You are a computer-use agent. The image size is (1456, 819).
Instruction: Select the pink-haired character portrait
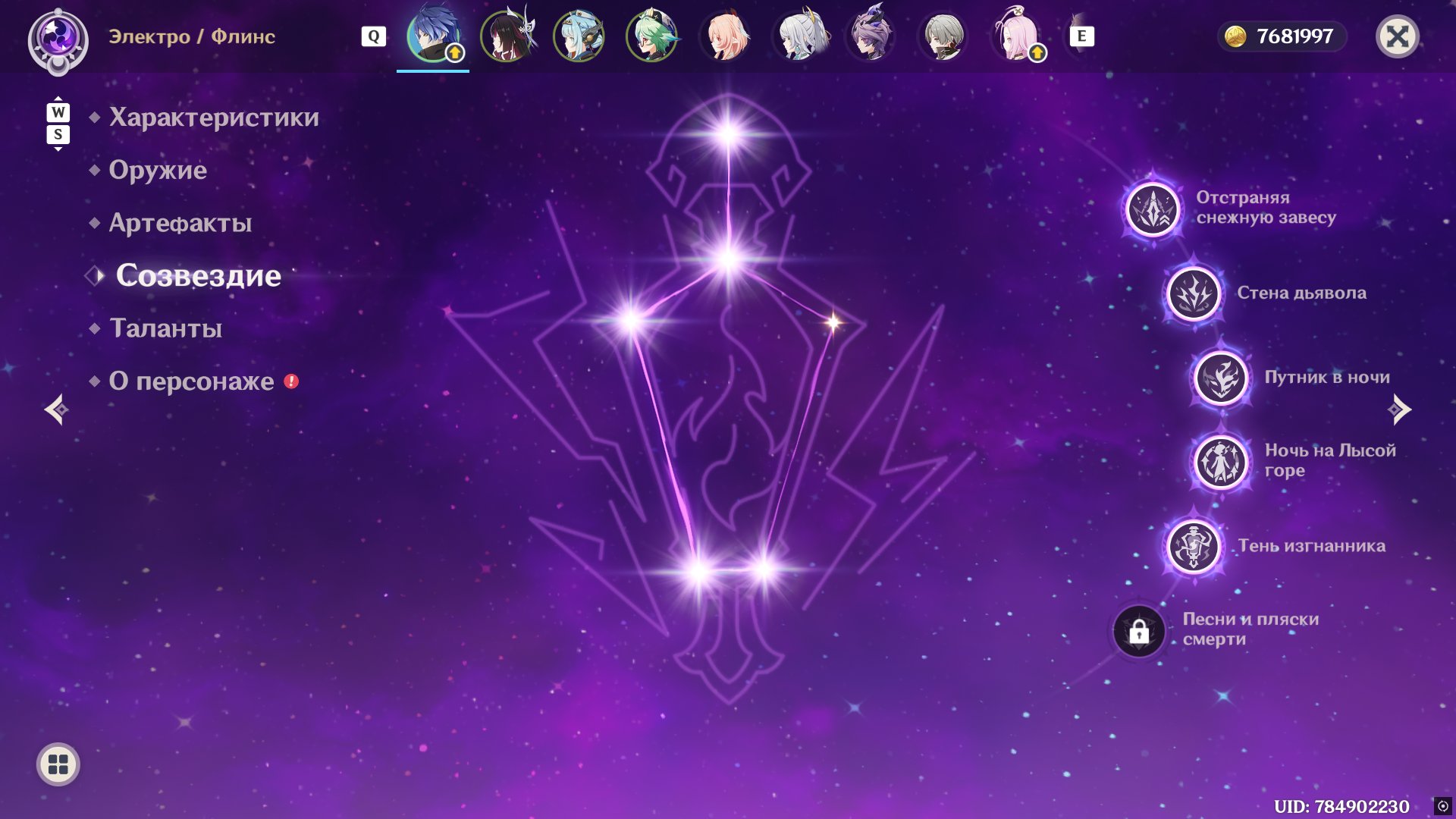pos(1017,36)
